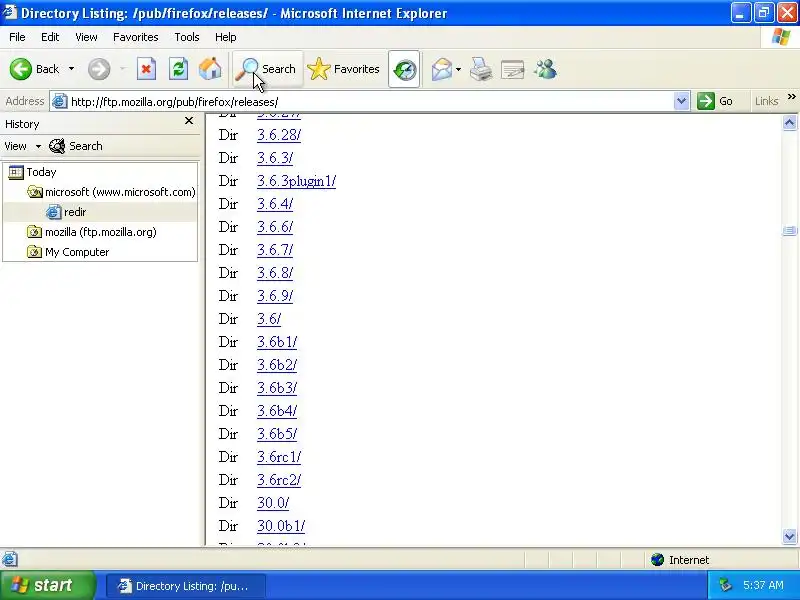Screen dimensions: 800x600
Task: Open the Search magnifier toolbar button
Action: 267,69
